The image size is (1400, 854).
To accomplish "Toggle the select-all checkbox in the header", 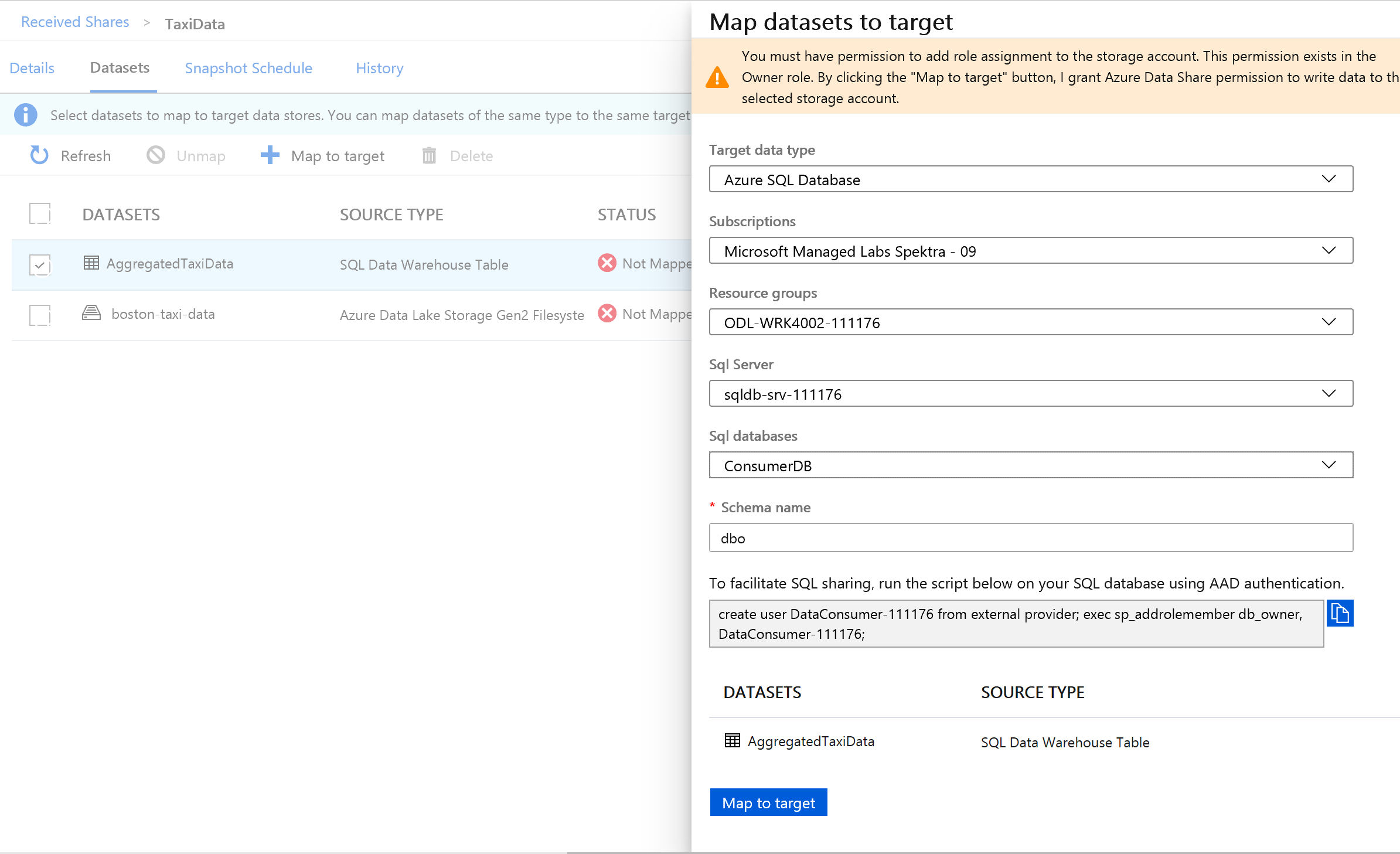I will tap(39, 213).
